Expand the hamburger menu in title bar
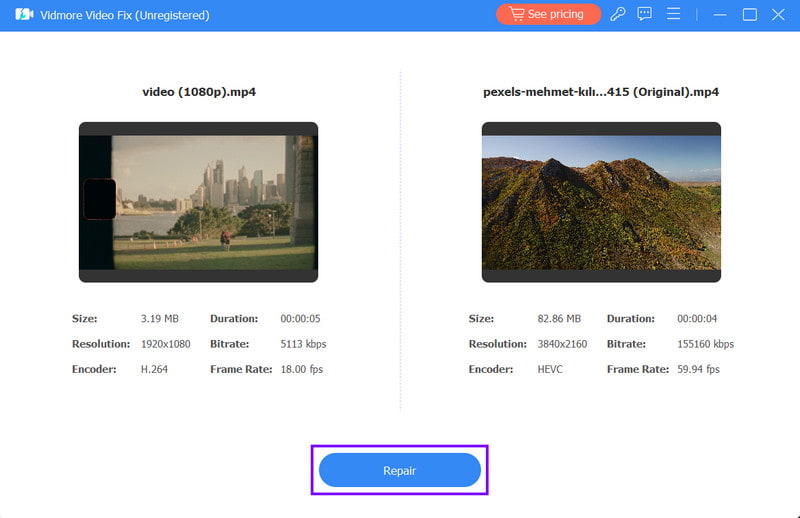 (x=674, y=15)
